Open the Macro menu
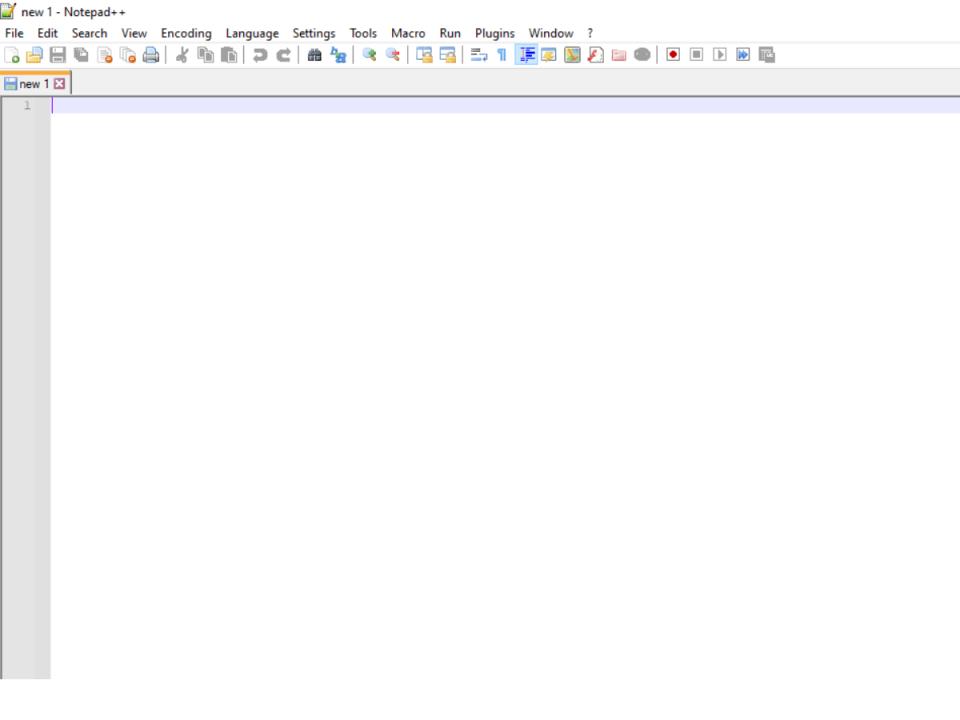The height and width of the screenshot is (720, 960). pyautogui.click(x=407, y=33)
